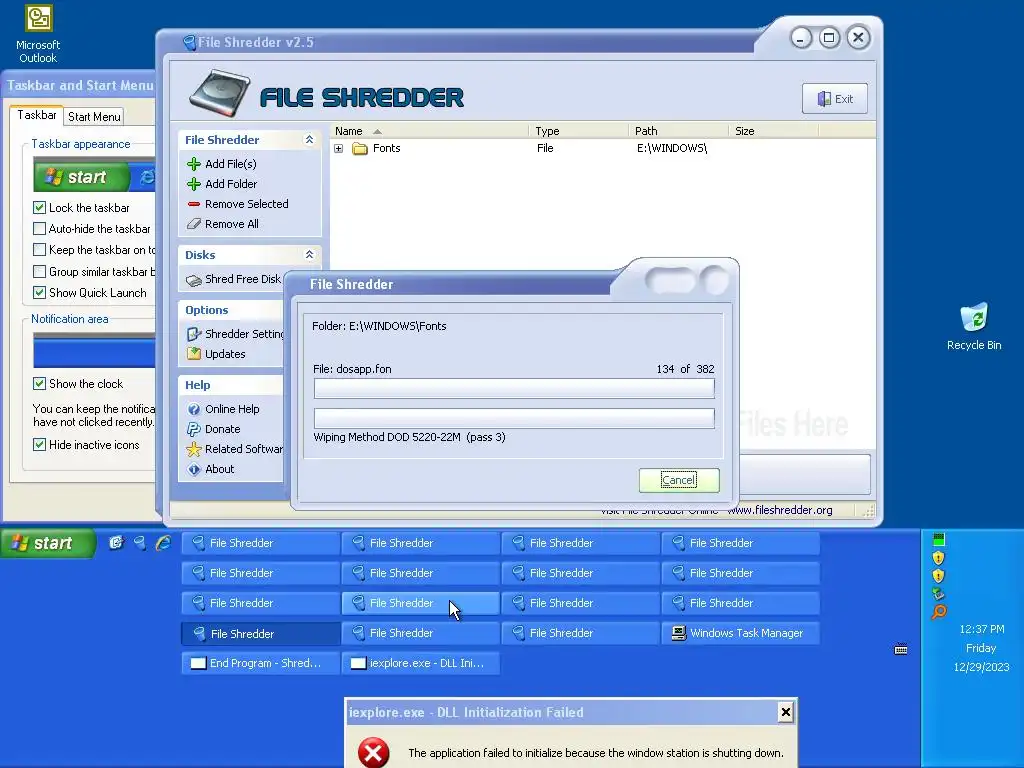Open iexplore.exe - DLL Ini... taskbar button
Screen dimensions: 1024x768
pyautogui.click(x=421, y=663)
